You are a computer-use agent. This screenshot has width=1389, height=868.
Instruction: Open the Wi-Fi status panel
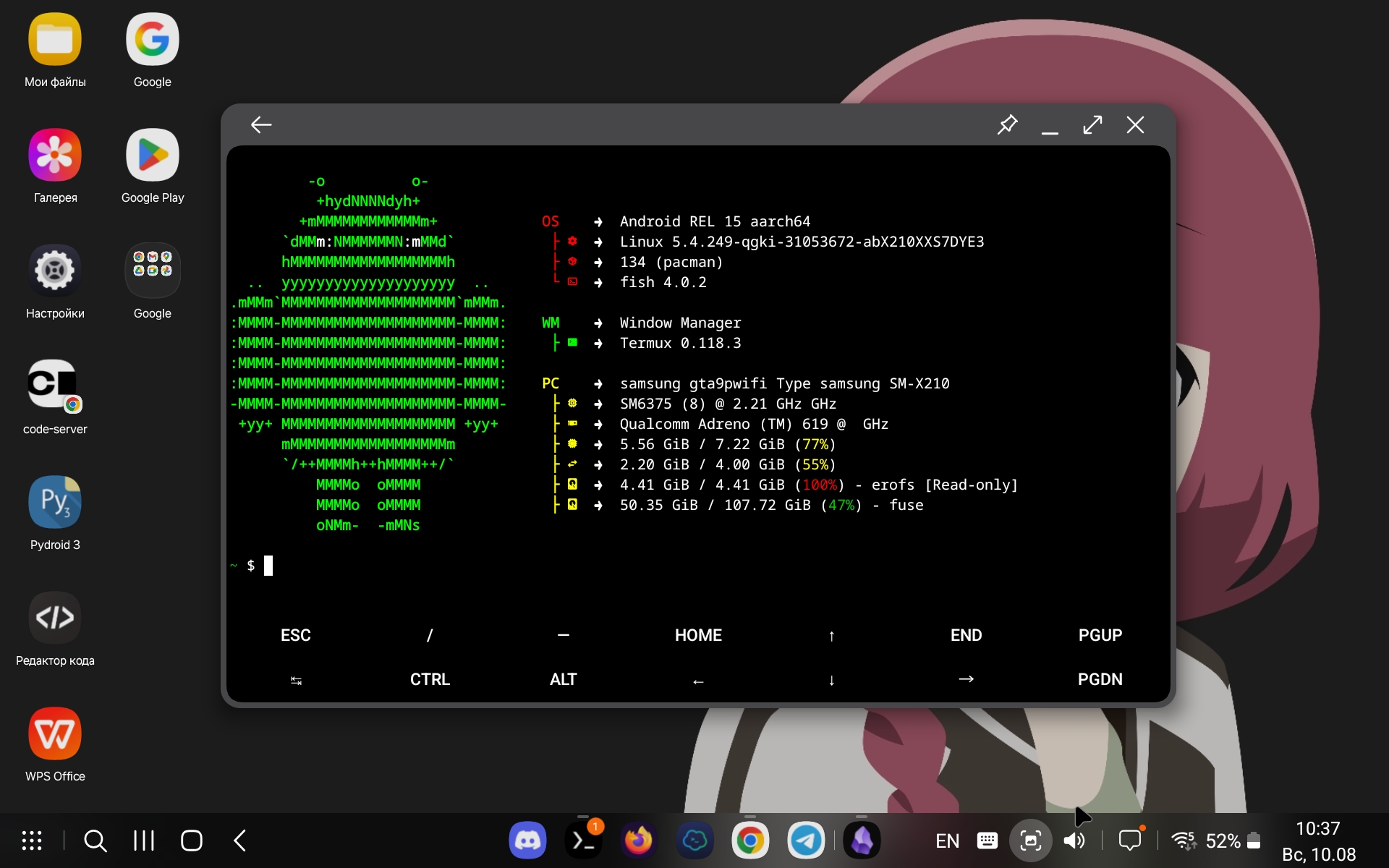click(1184, 840)
